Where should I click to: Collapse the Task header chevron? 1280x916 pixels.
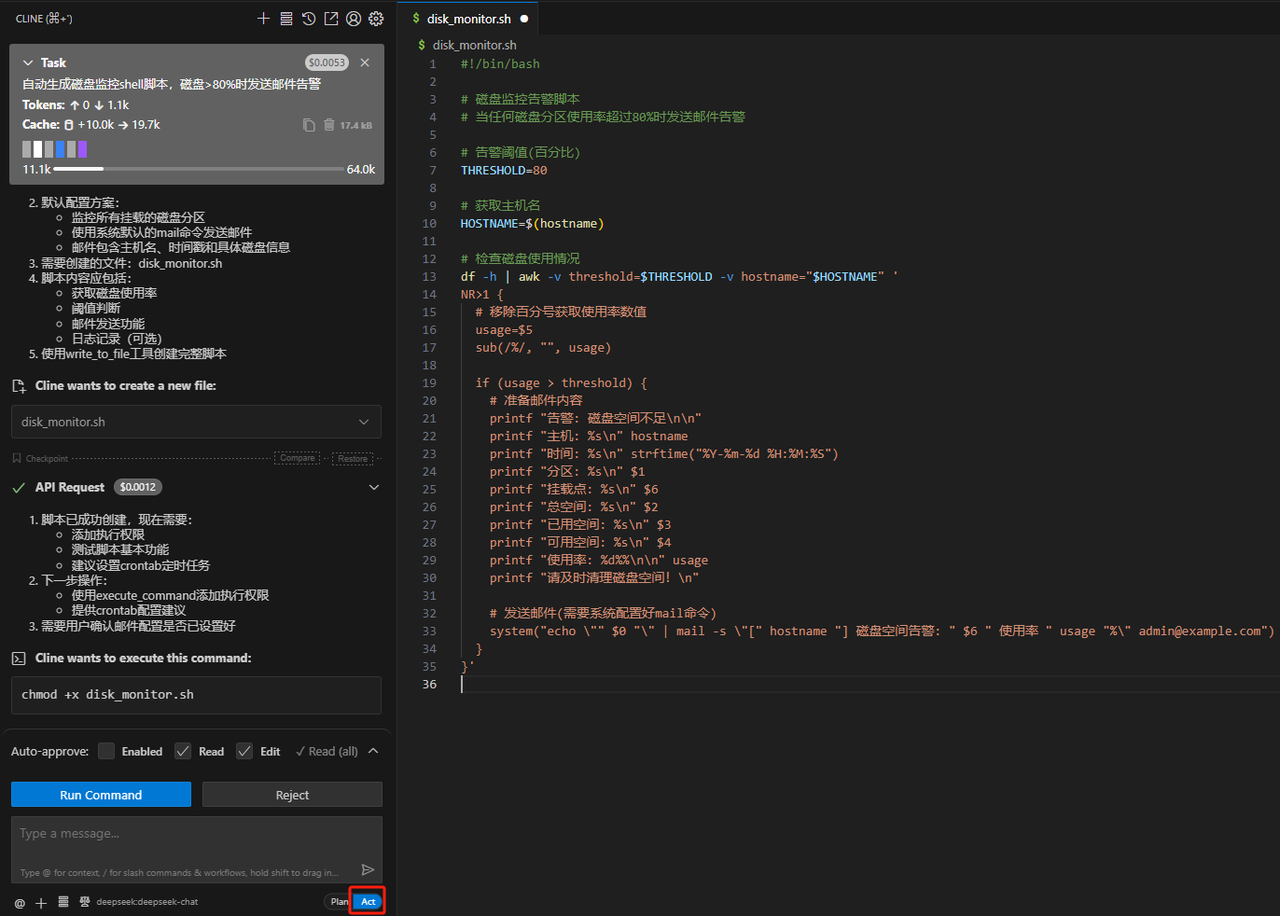pyautogui.click(x=28, y=62)
